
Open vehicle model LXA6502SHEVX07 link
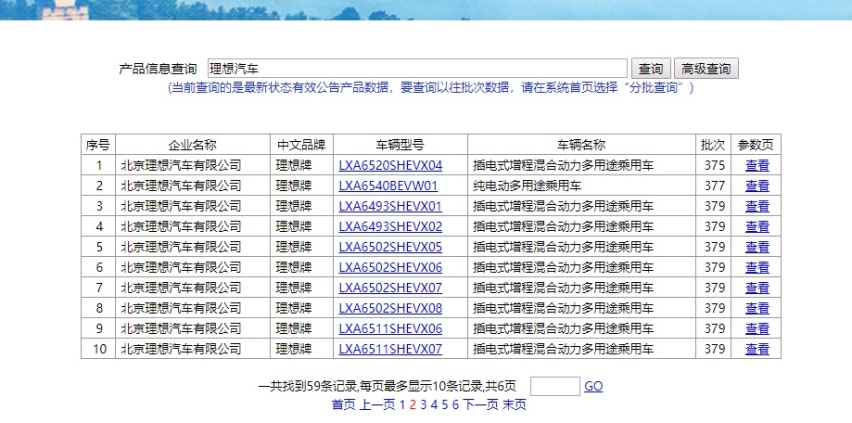click(390, 288)
